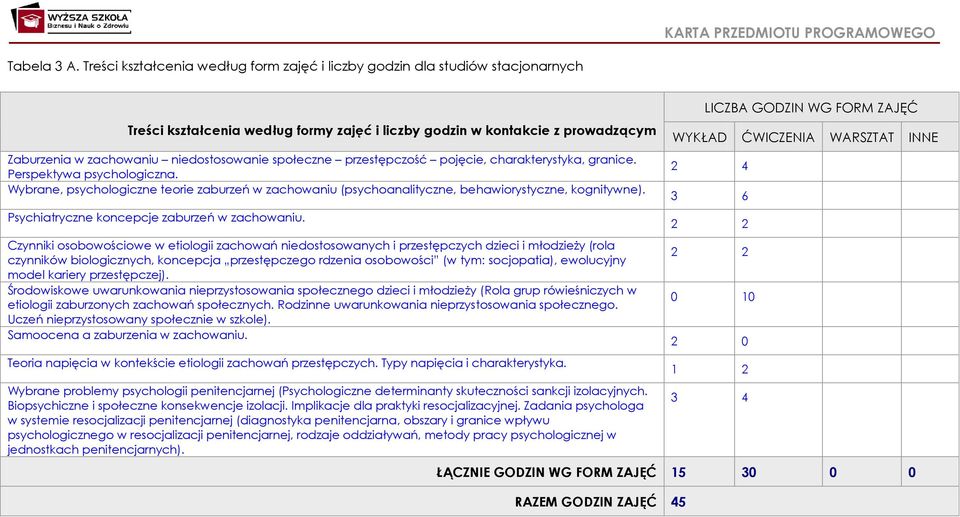Select lecture hours '2' in 'Psychiatryczne koncepcje' row
The image size is (960, 517).
pyautogui.click(x=674, y=224)
